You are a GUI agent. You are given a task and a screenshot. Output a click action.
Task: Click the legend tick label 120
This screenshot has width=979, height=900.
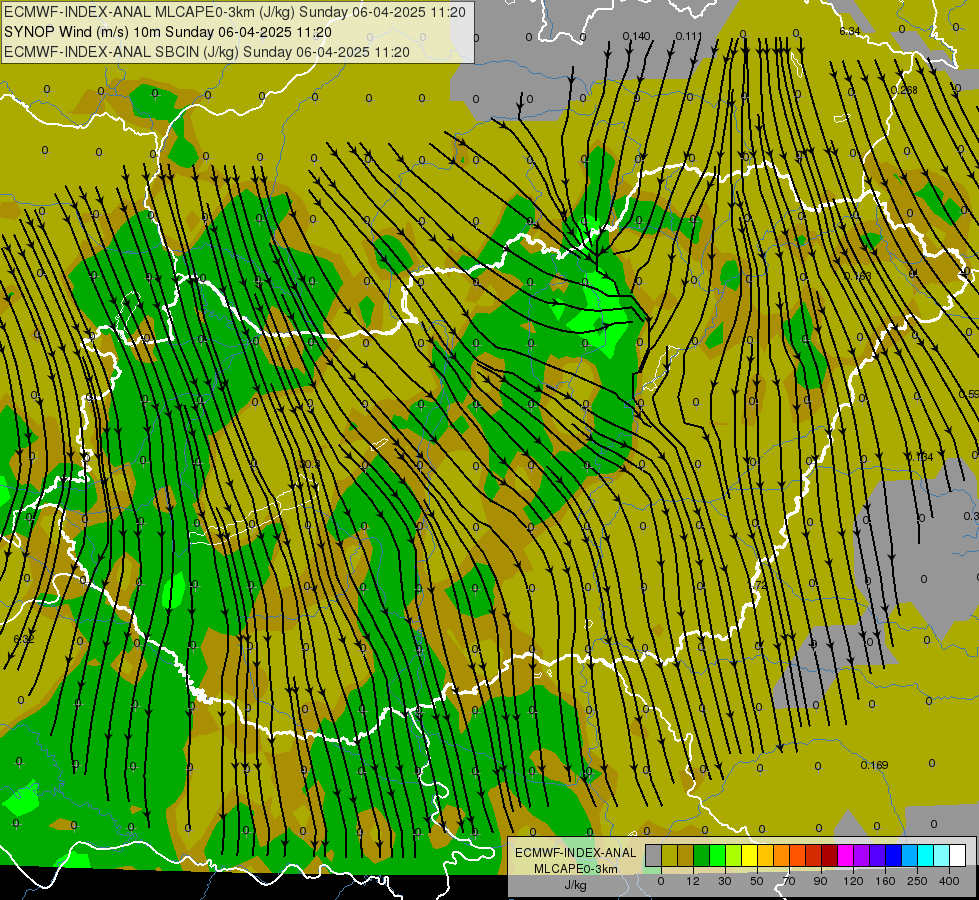point(853,881)
